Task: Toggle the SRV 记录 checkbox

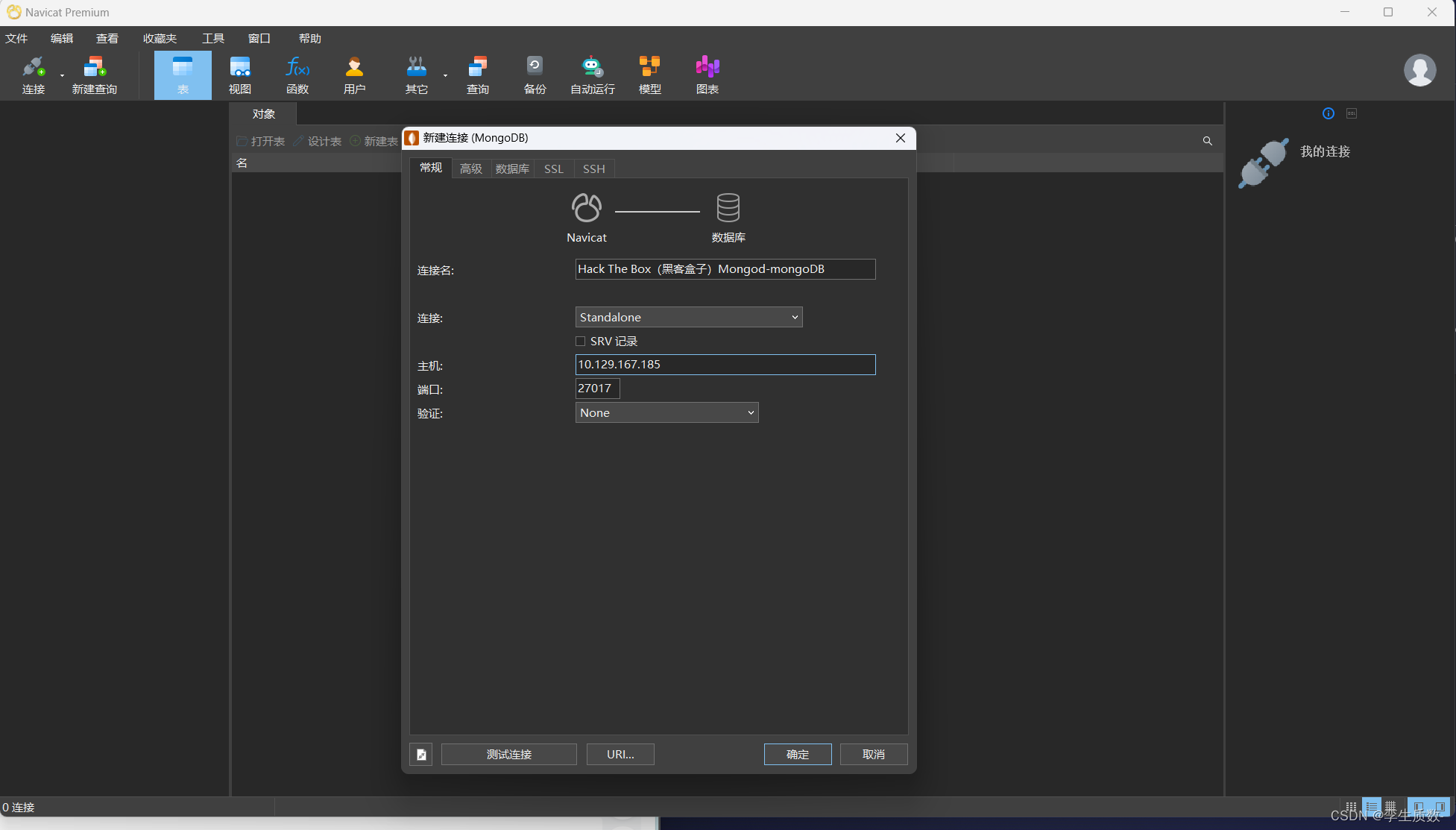Action: pyautogui.click(x=580, y=342)
